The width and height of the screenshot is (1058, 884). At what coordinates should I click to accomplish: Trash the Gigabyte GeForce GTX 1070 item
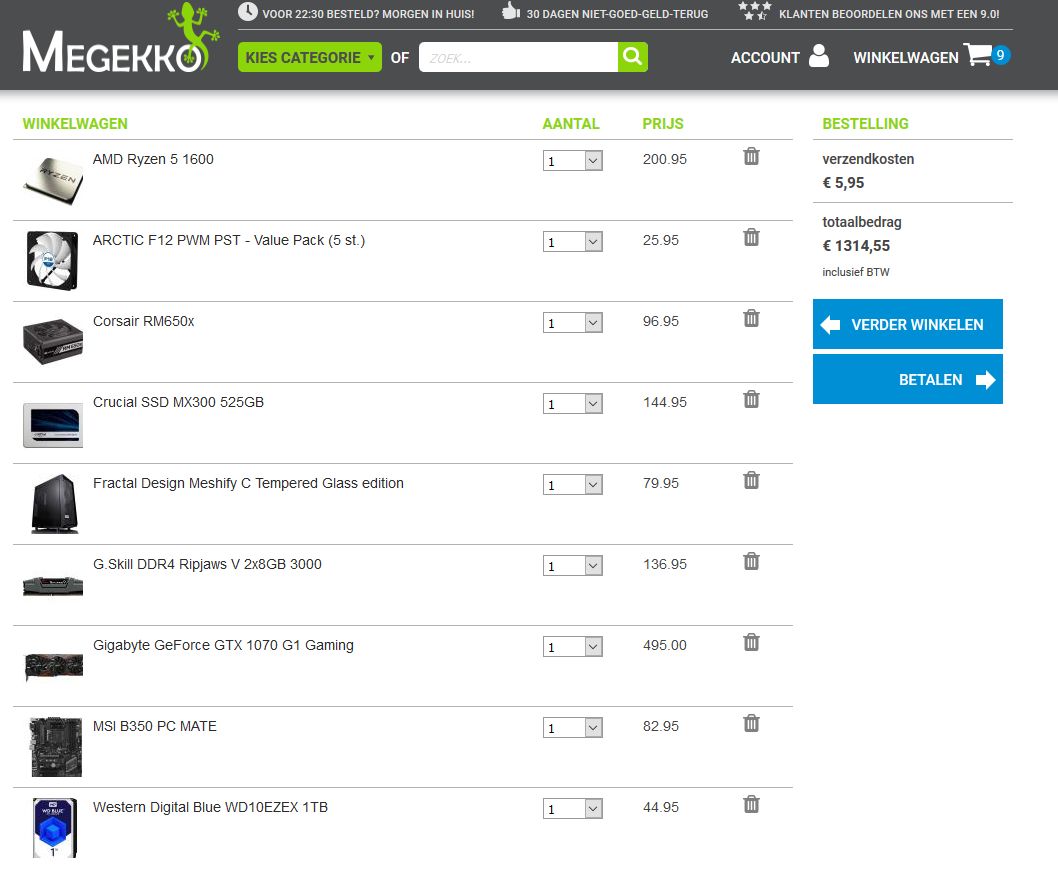point(751,642)
